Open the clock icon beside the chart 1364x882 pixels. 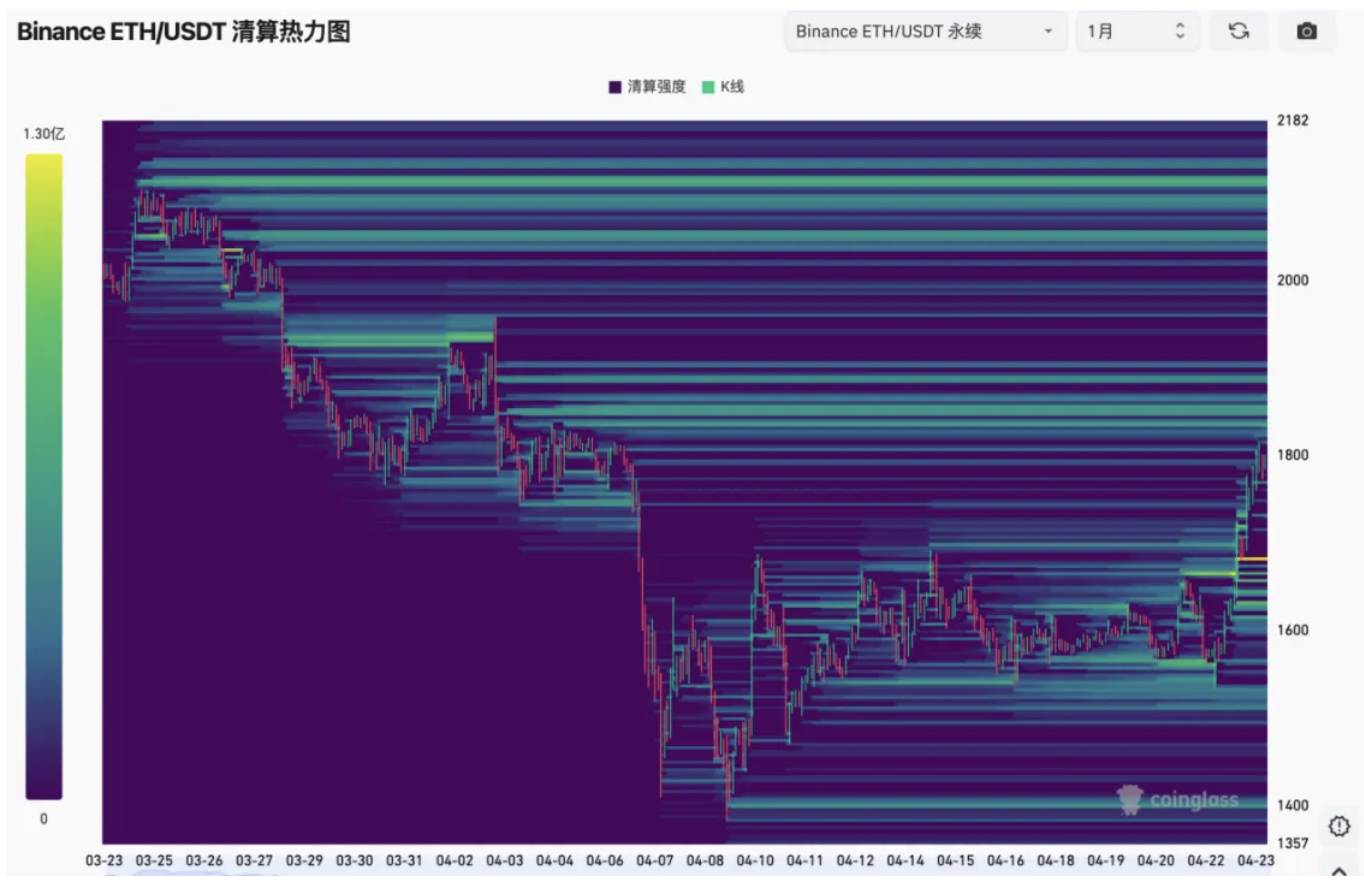(x=1339, y=826)
